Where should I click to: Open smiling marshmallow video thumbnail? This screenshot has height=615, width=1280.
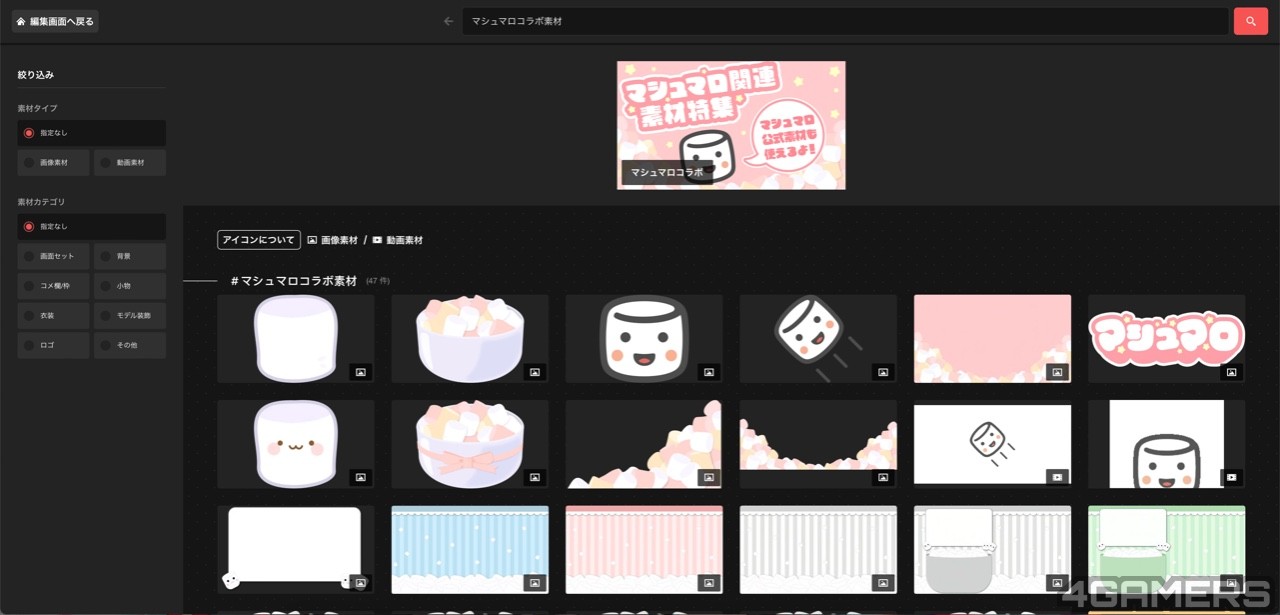click(1166, 444)
